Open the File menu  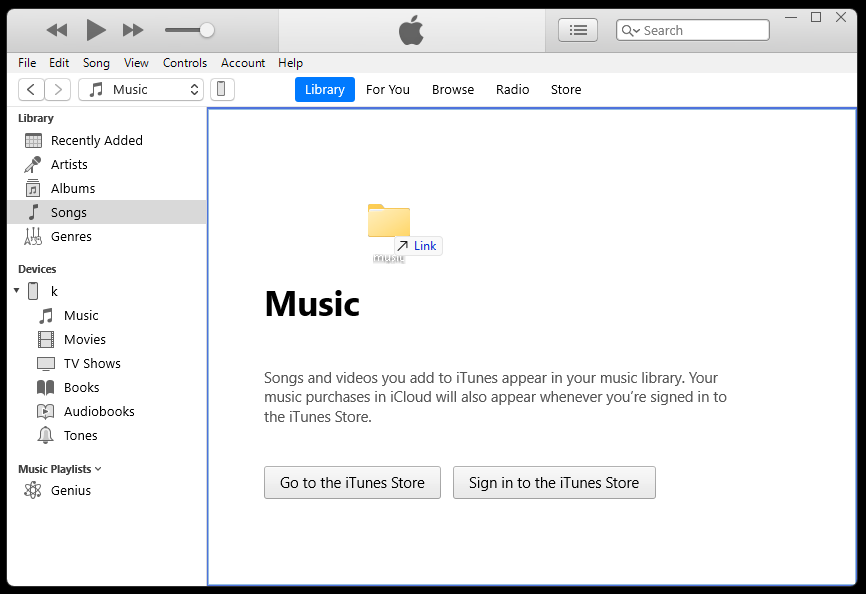tap(27, 63)
